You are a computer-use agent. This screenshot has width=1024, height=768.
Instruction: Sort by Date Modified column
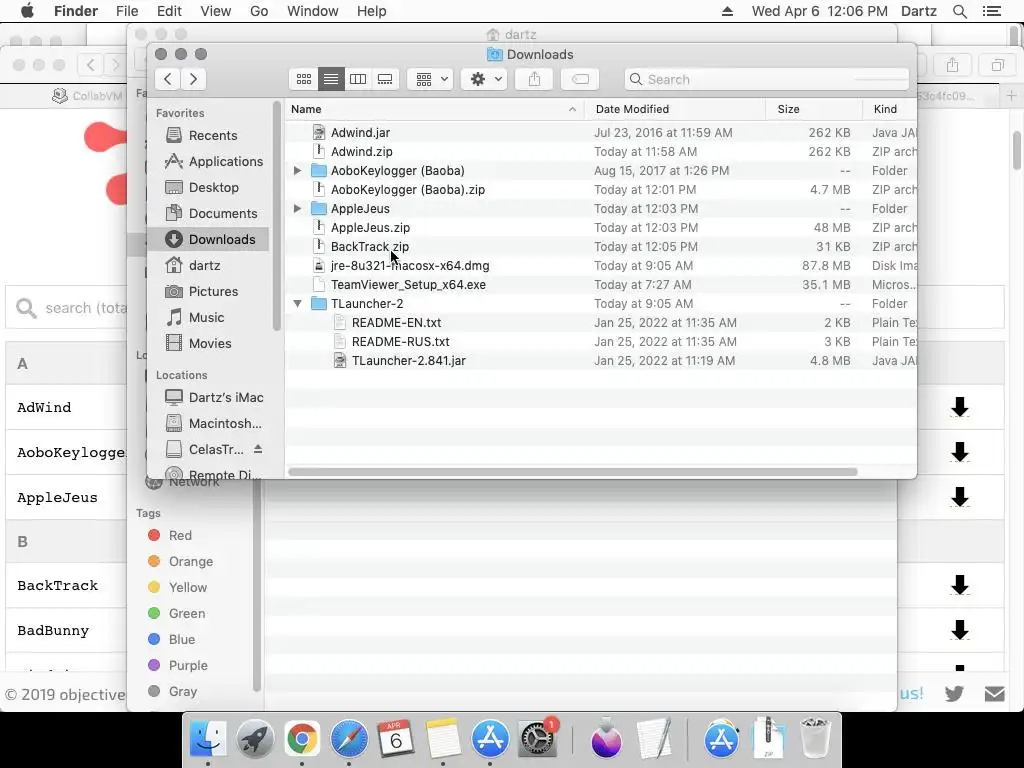point(675,109)
